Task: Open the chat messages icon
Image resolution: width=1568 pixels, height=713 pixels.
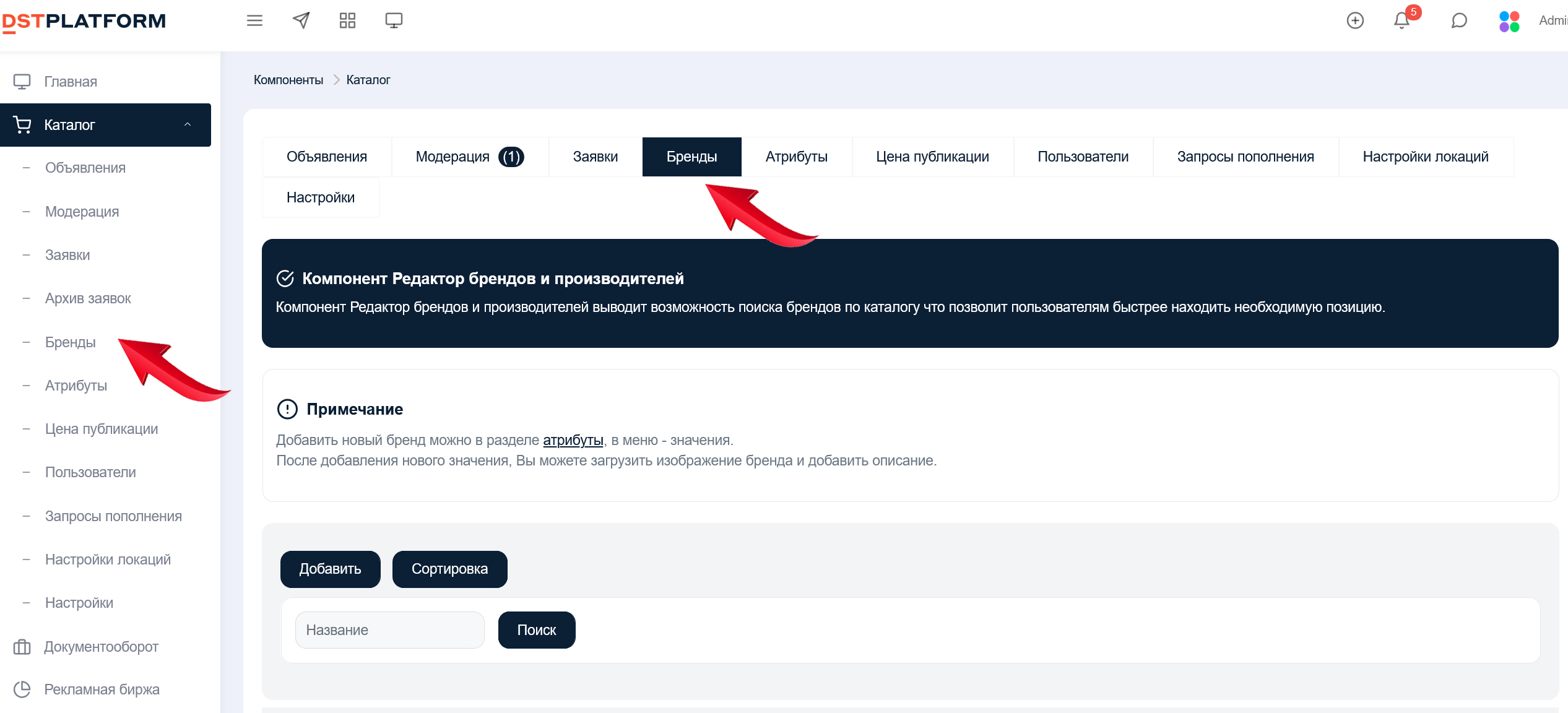Action: coord(1459,20)
